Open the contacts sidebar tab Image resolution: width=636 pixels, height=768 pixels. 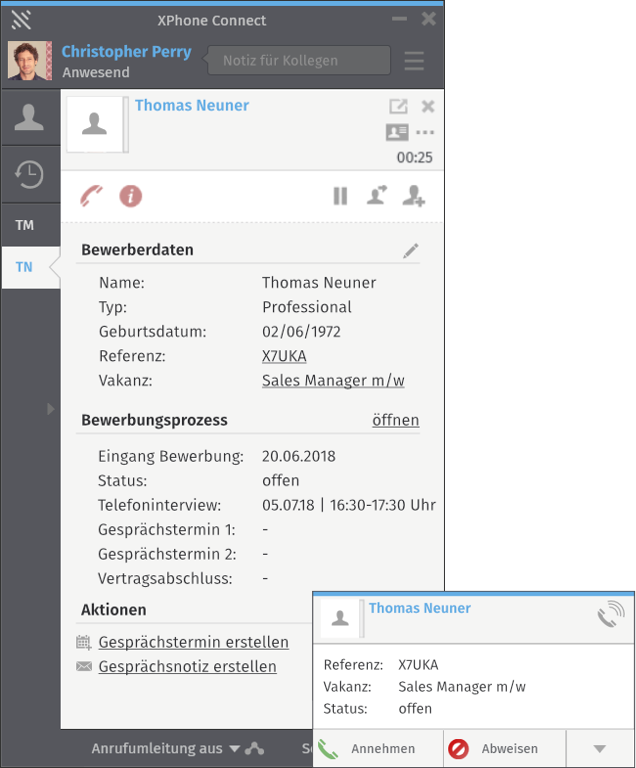[x=29, y=118]
